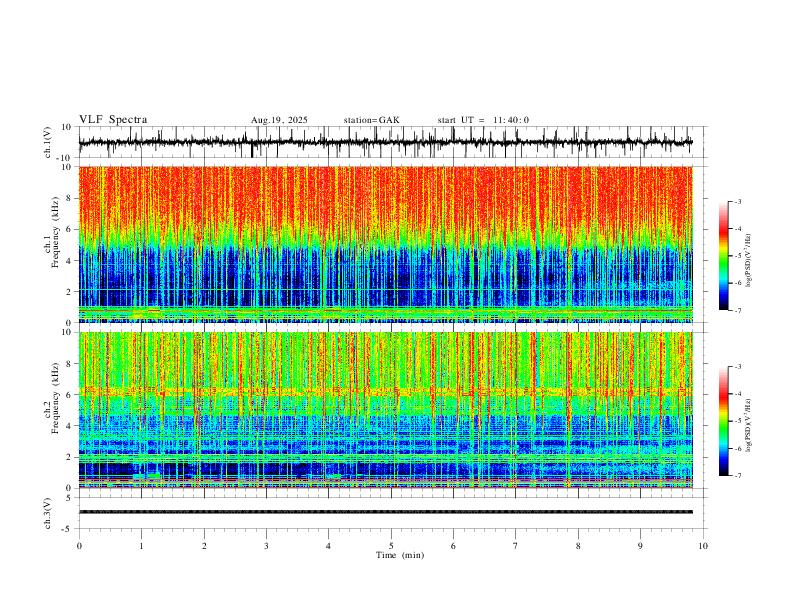Click the "5" tick on ch.3(V) axis
The height and width of the screenshot is (612, 792).
tap(70, 498)
